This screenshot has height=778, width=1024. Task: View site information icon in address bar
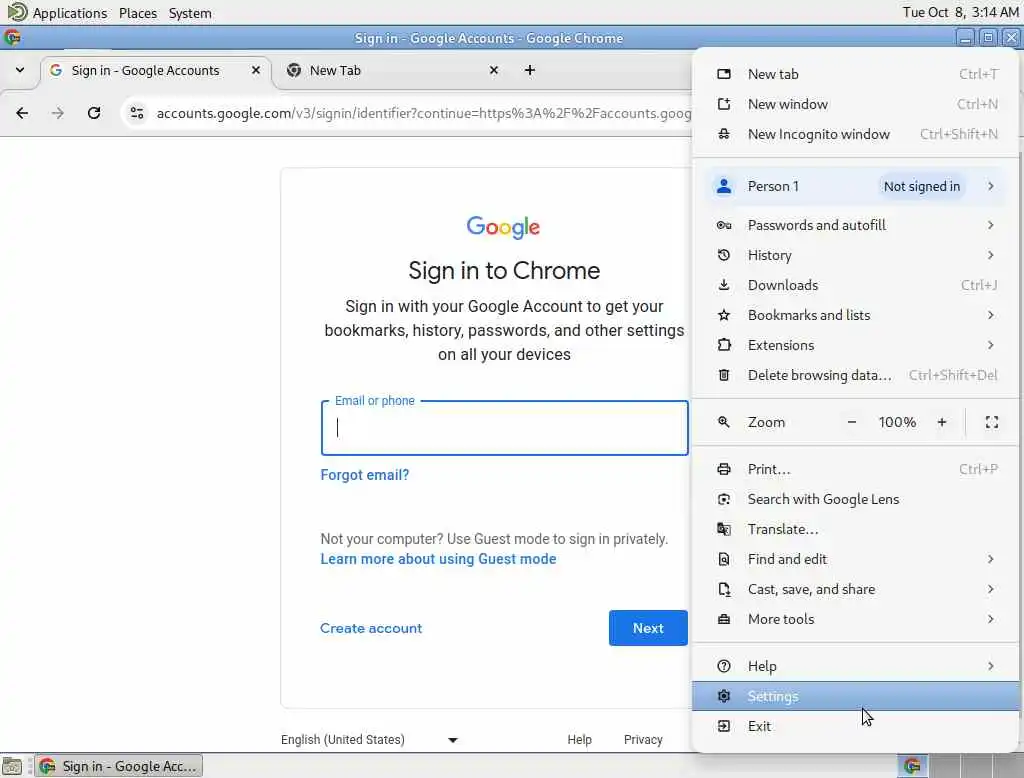click(136, 113)
